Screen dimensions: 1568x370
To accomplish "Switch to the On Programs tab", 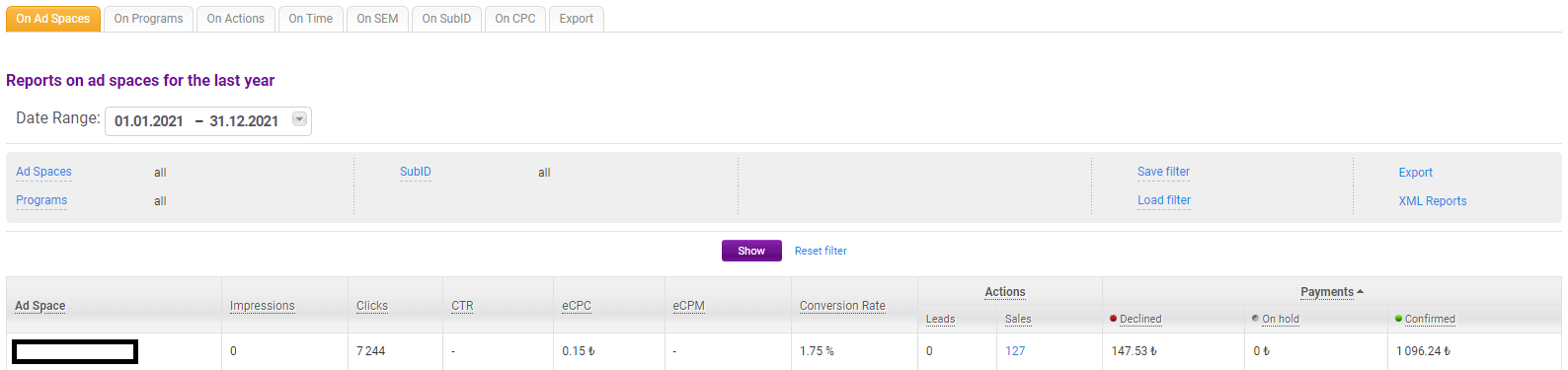I will [x=148, y=19].
